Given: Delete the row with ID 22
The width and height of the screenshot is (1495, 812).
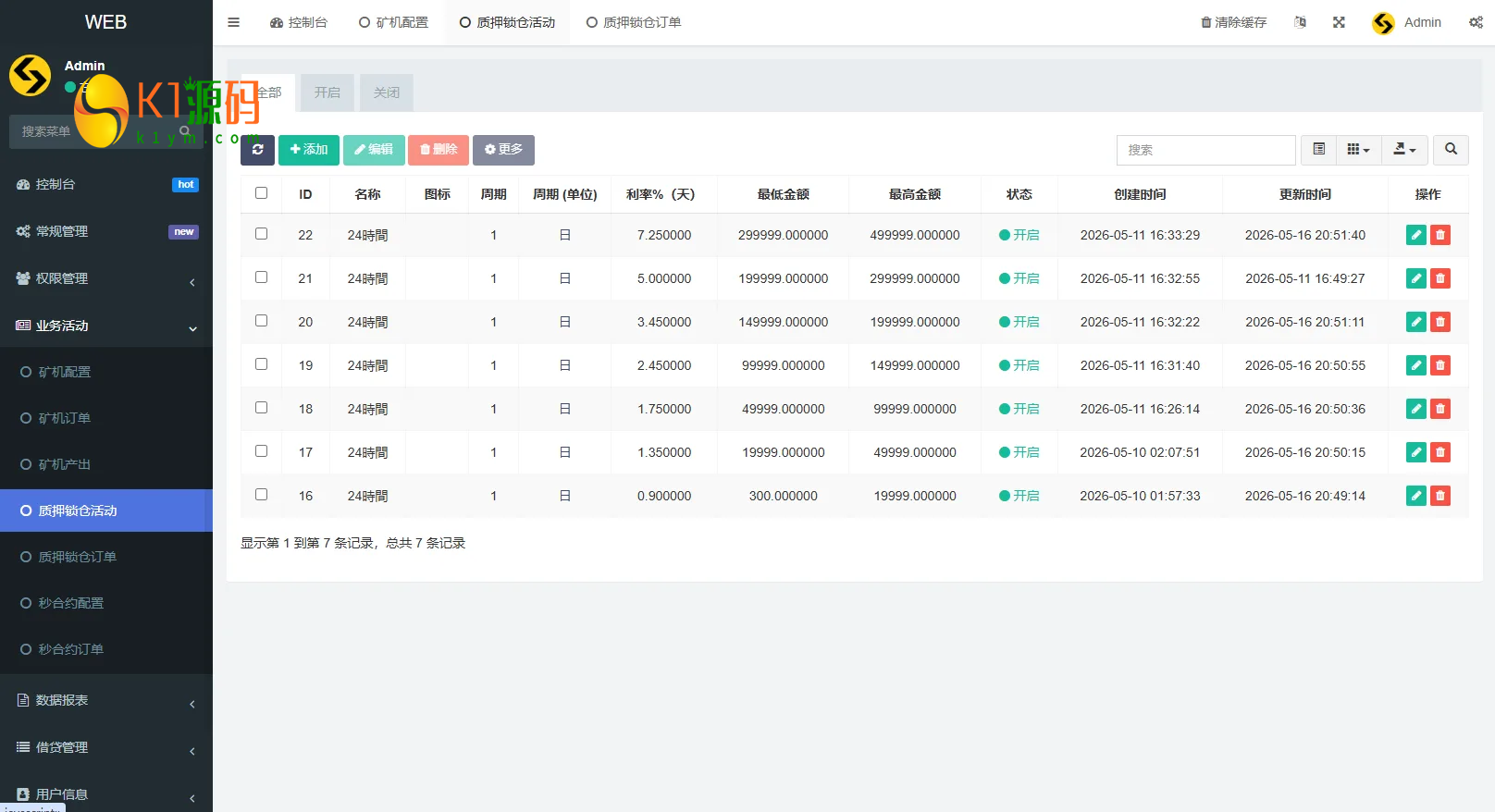Looking at the screenshot, I should (1439, 235).
